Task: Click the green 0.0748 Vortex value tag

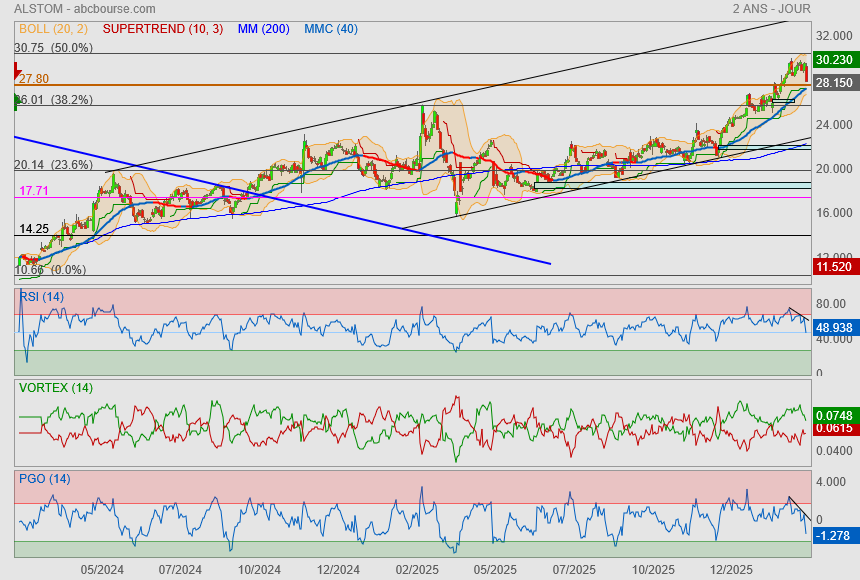Action: tap(834, 415)
